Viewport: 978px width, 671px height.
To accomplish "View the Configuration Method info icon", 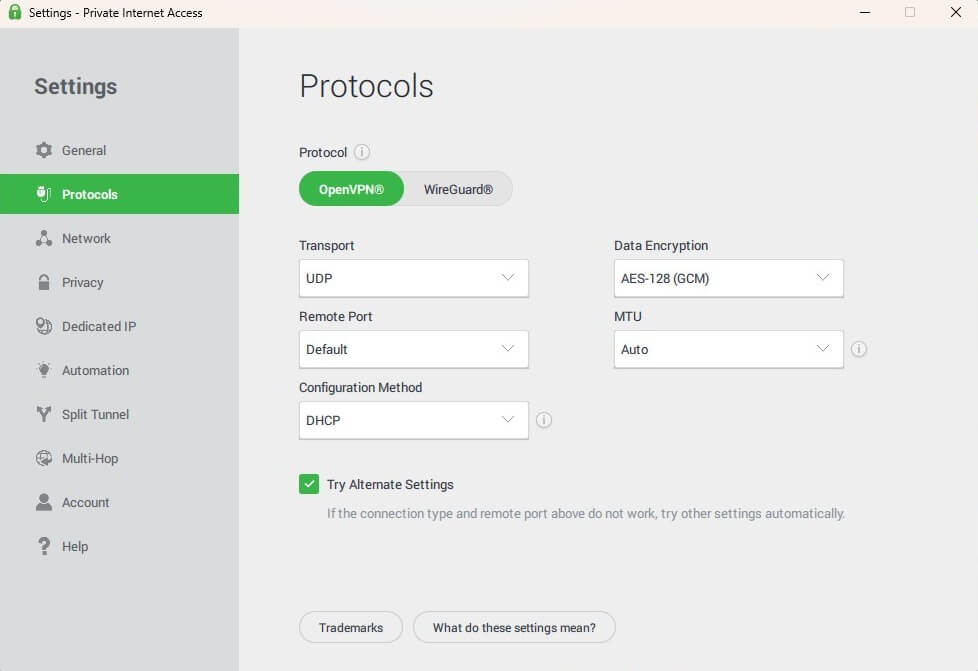I will pos(544,420).
